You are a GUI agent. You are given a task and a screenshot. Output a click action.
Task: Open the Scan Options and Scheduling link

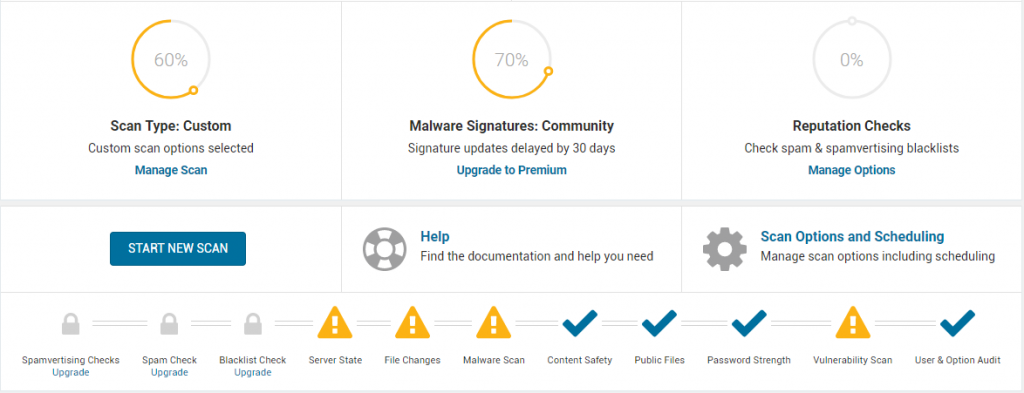pyautogui.click(x=852, y=236)
